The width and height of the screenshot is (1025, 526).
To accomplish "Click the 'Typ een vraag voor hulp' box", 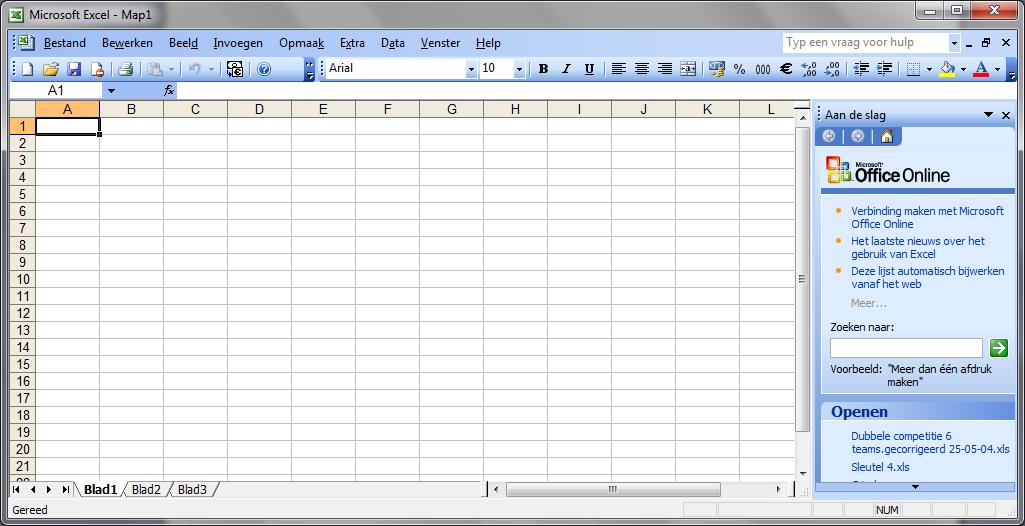I will point(865,43).
